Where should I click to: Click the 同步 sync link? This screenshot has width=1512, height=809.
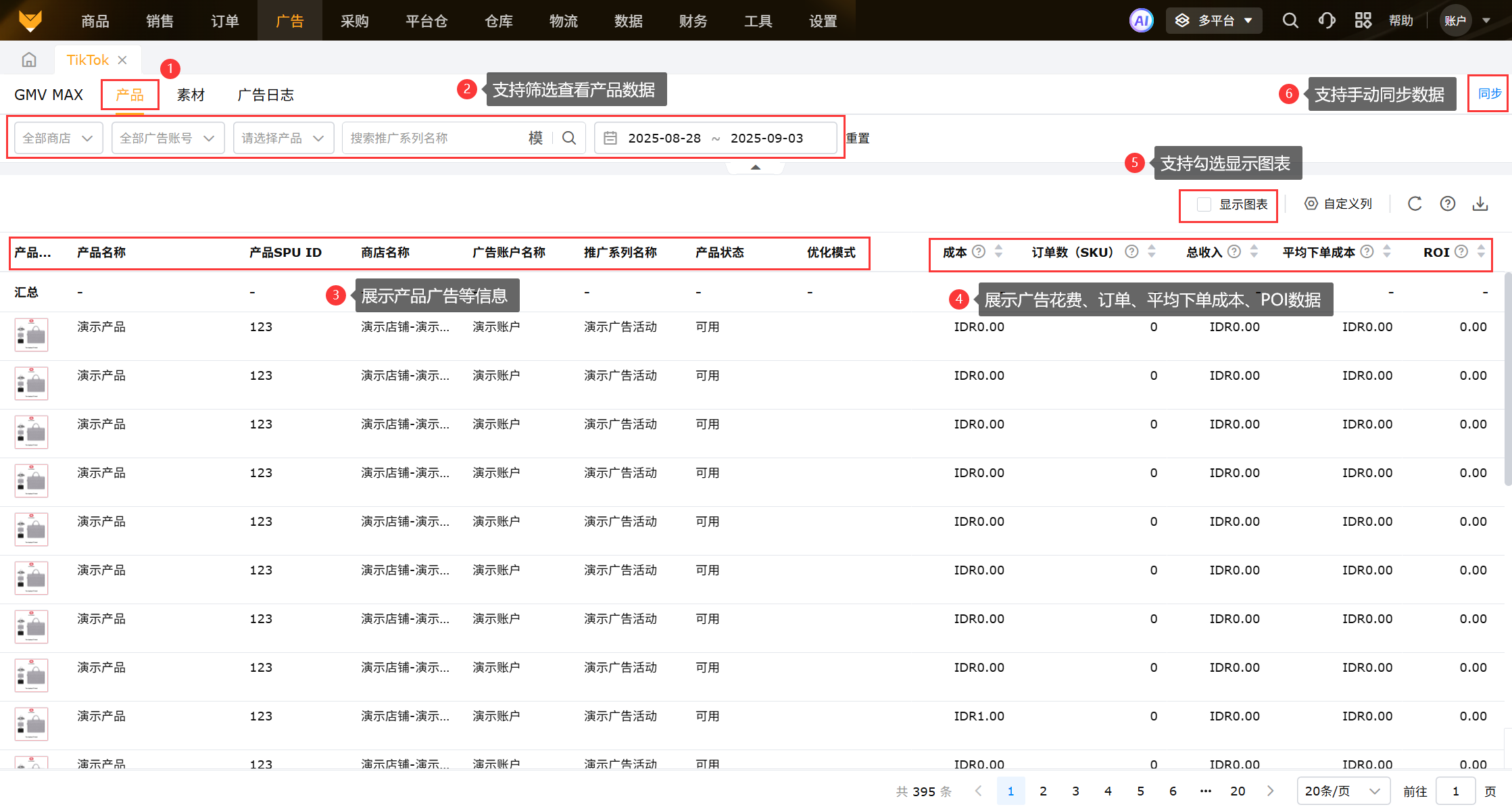point(1490,93)
